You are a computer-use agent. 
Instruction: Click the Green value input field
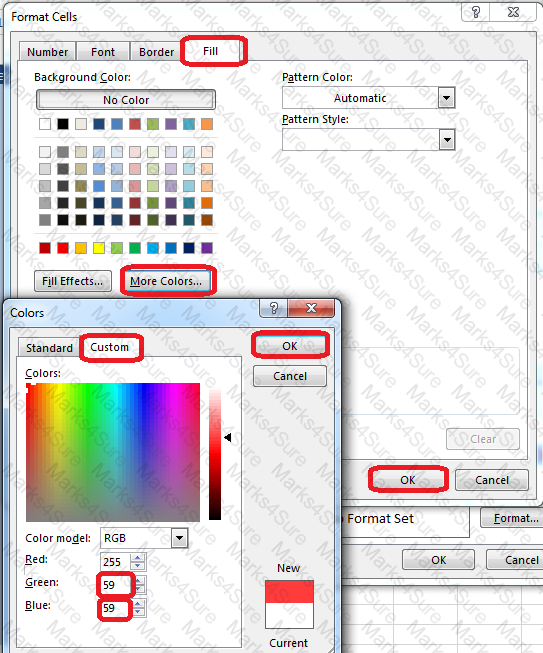pos(115,585)
